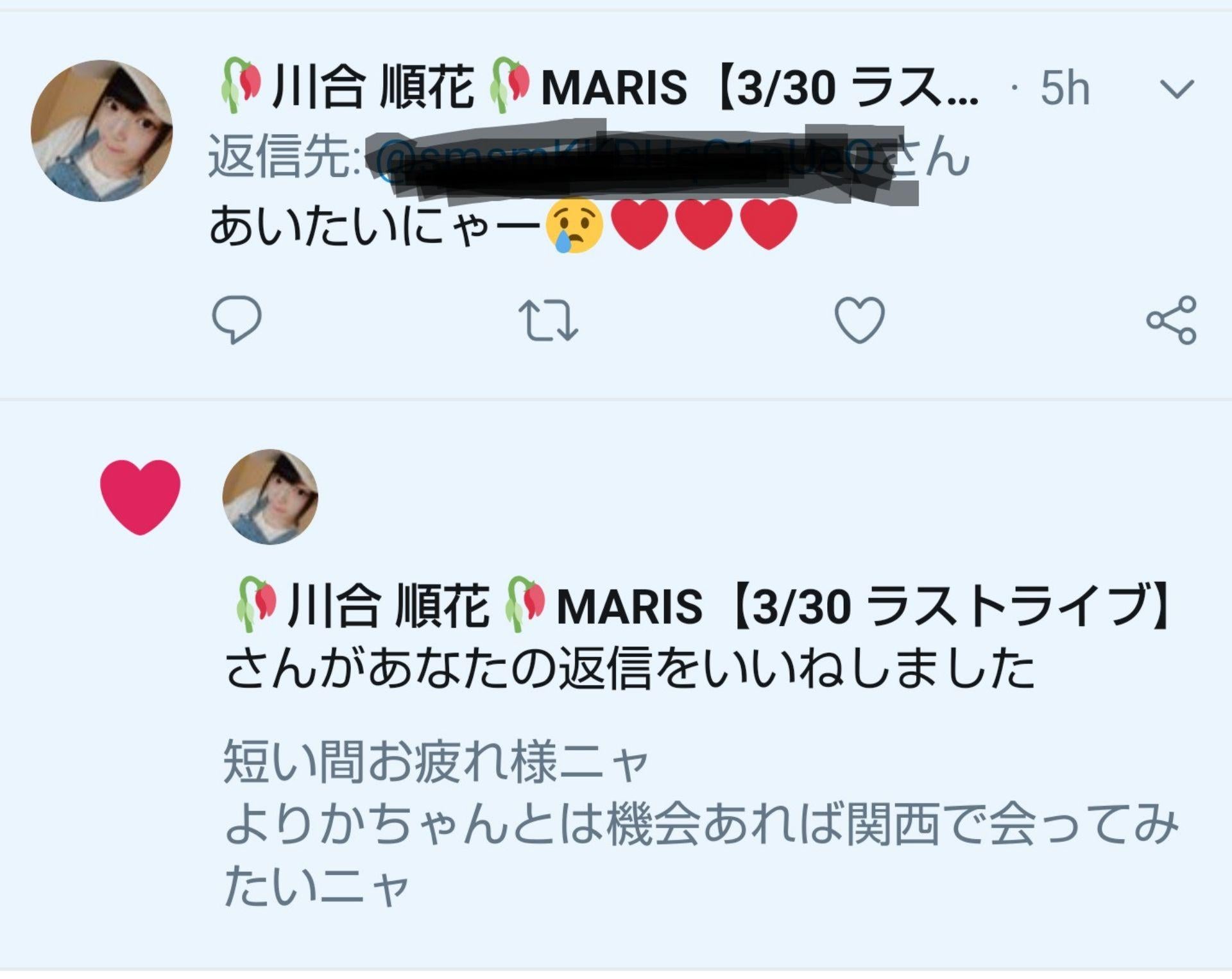Image resolution: width=1232 pixels, height=979 pixels.
Task: Like the tweet with the heart outline
Action: point(859,319)
